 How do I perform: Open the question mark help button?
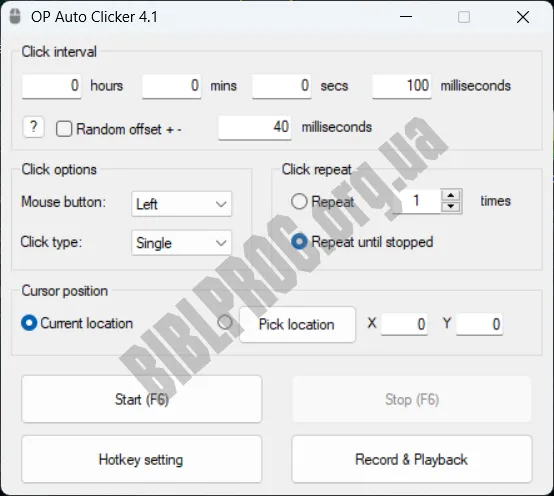tap(34, 127)
